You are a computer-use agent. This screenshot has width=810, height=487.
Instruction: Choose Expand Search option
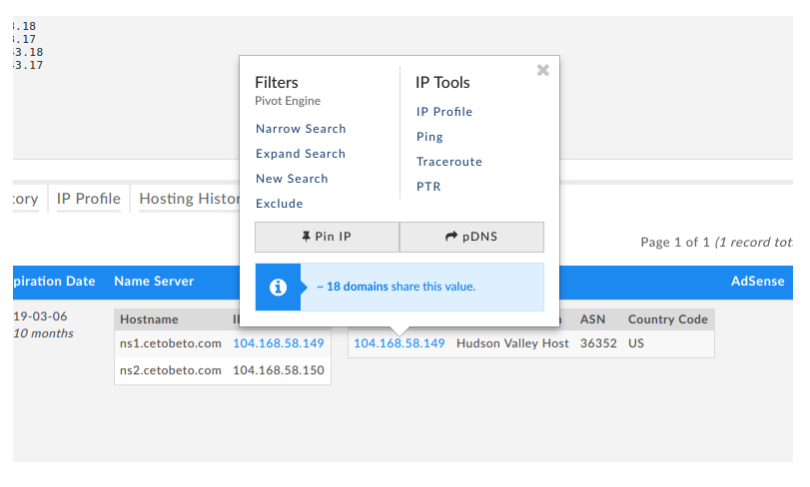301,154
